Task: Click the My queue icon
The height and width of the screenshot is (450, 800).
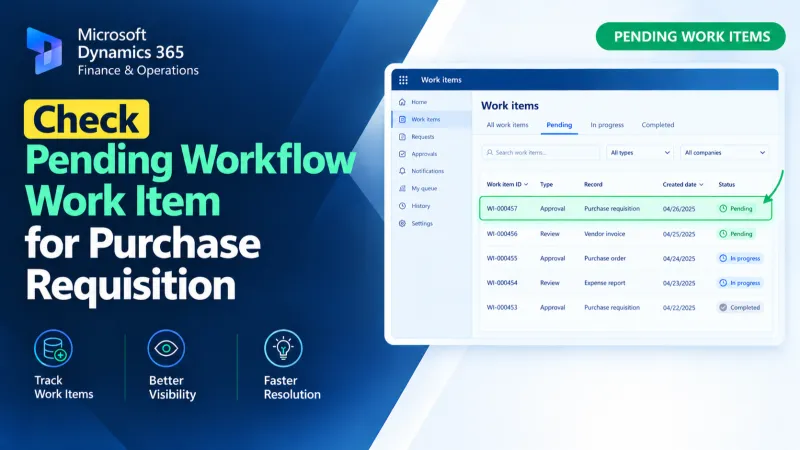Action: click(x=402, y=188)
